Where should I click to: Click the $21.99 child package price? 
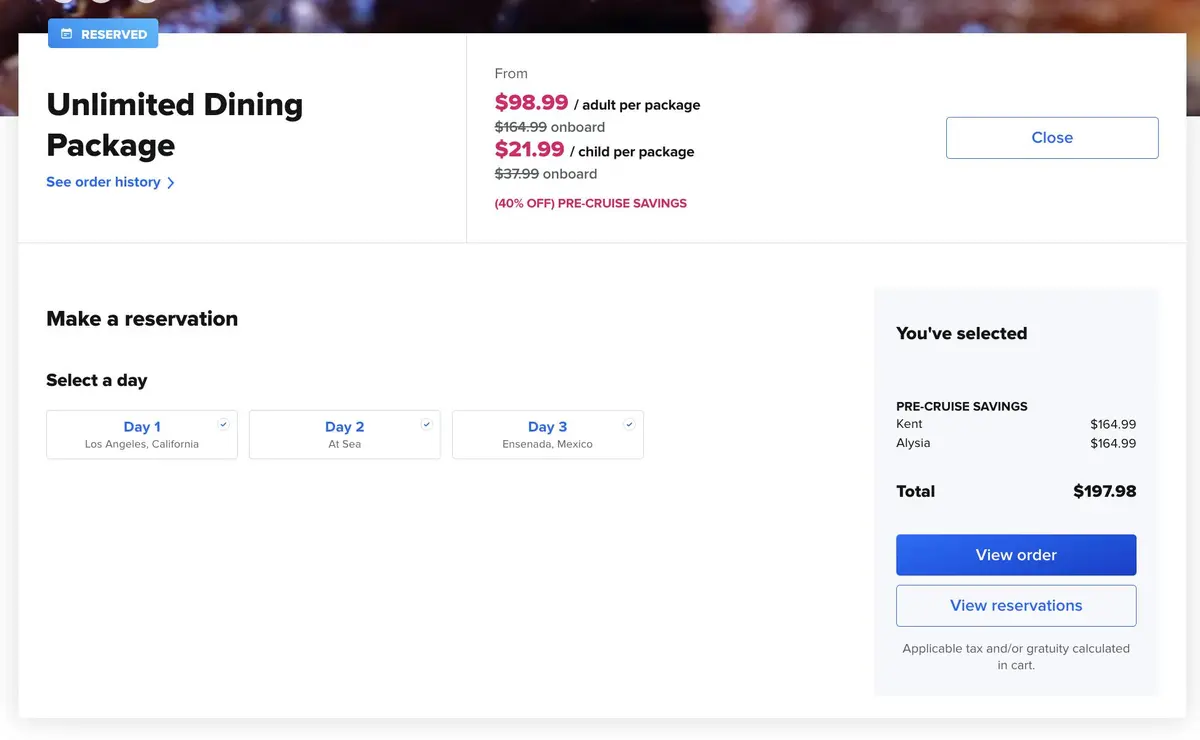pos(530,150)
